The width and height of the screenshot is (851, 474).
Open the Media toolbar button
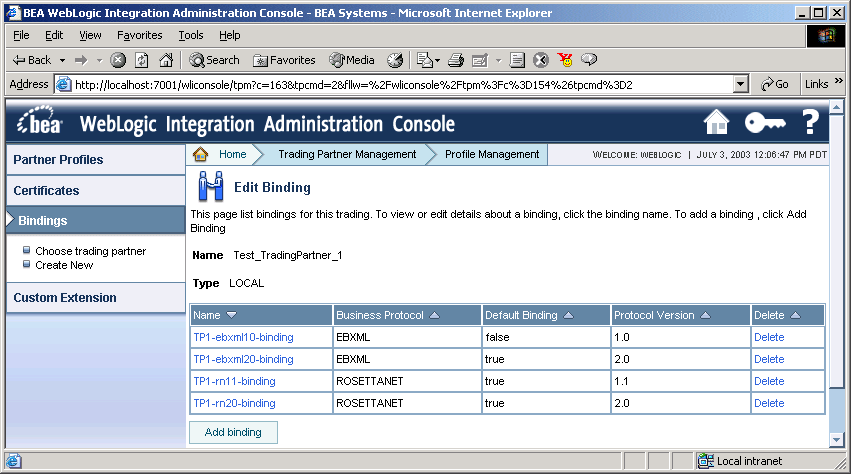(352, 60)
